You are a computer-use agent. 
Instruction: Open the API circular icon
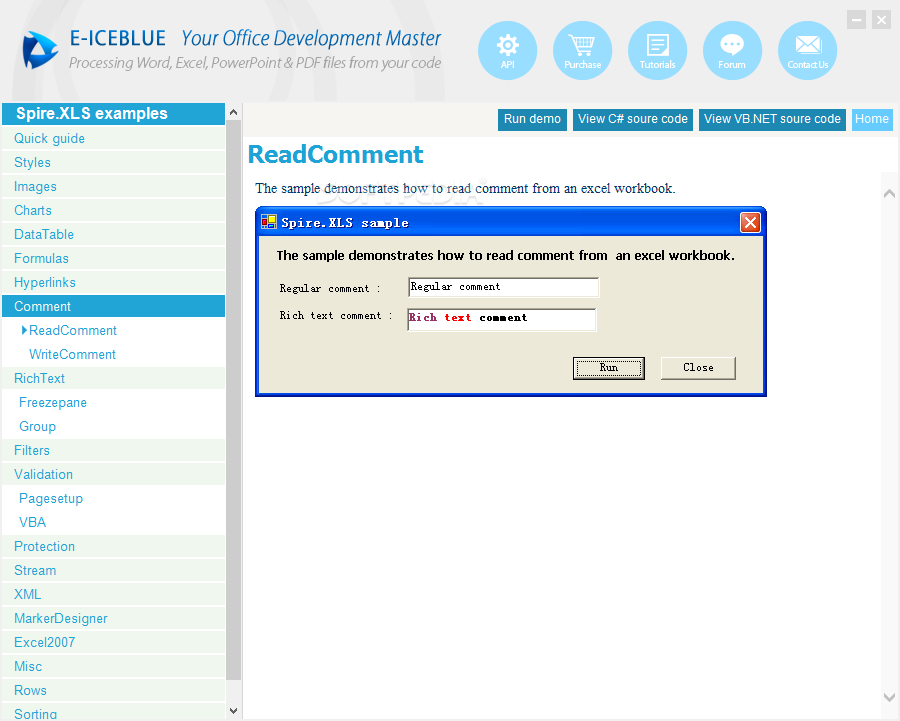pos(507,51)
